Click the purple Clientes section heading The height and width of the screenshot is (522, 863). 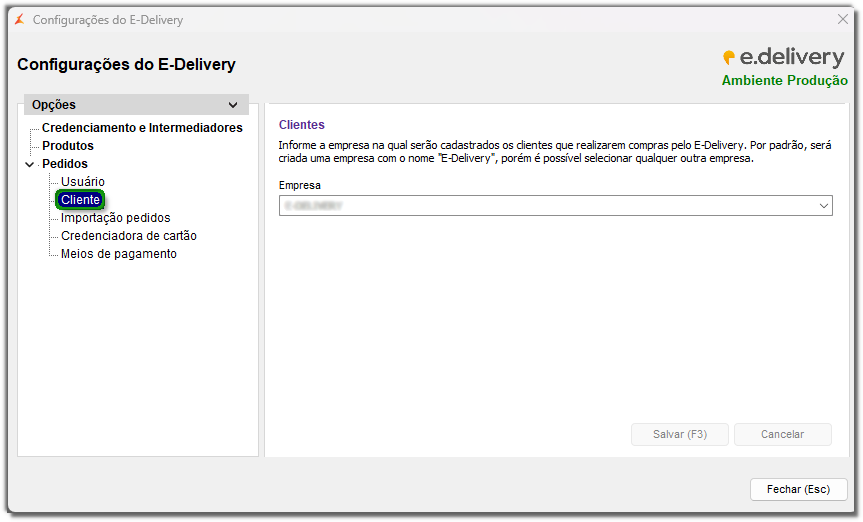(x=301, y=125)
